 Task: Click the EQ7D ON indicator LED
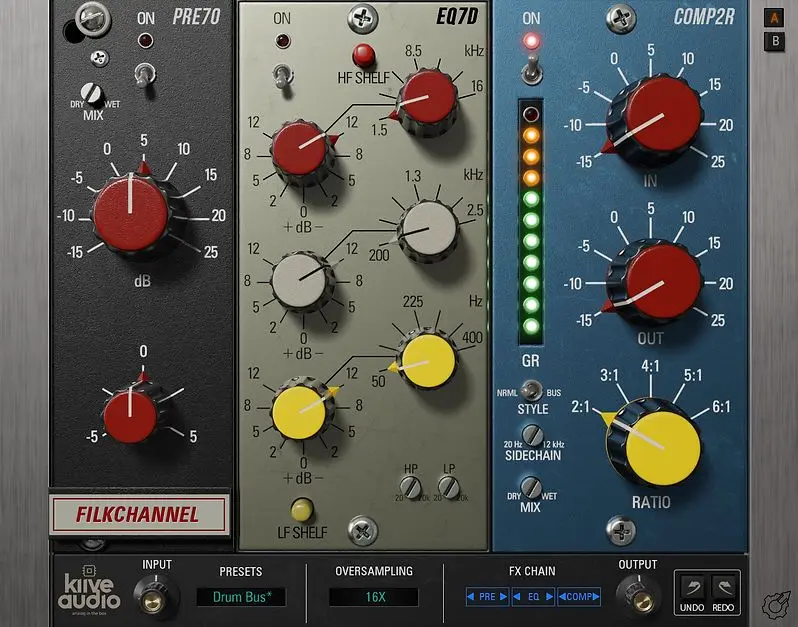282,41
